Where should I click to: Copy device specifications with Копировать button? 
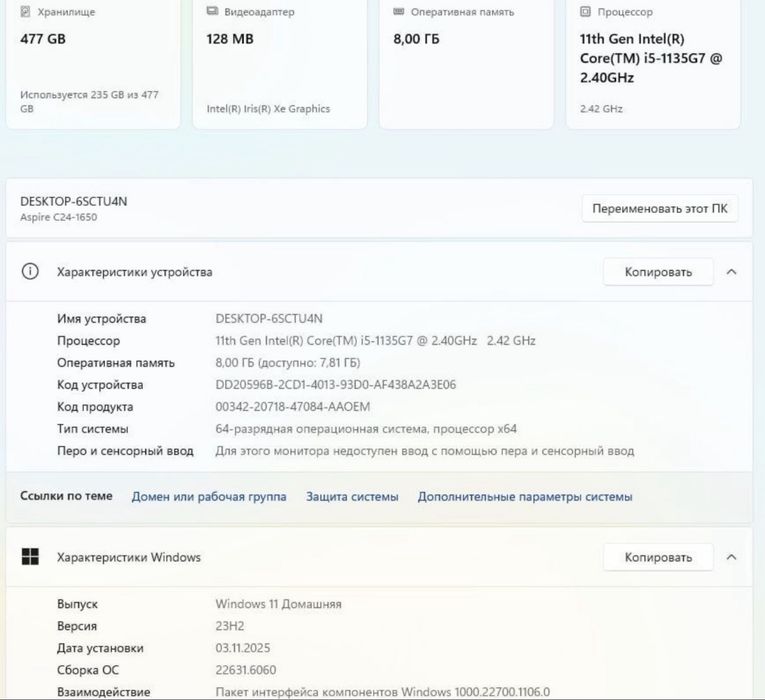tap(658, 272)
